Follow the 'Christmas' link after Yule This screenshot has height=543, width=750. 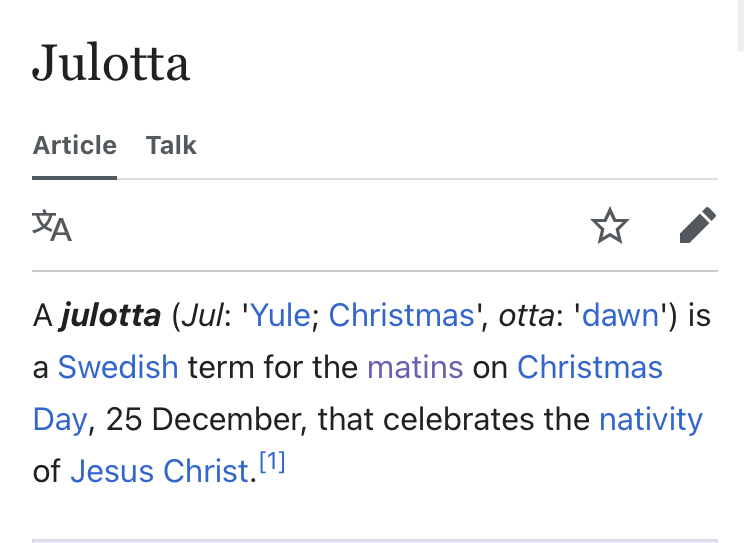click(401, 316)
